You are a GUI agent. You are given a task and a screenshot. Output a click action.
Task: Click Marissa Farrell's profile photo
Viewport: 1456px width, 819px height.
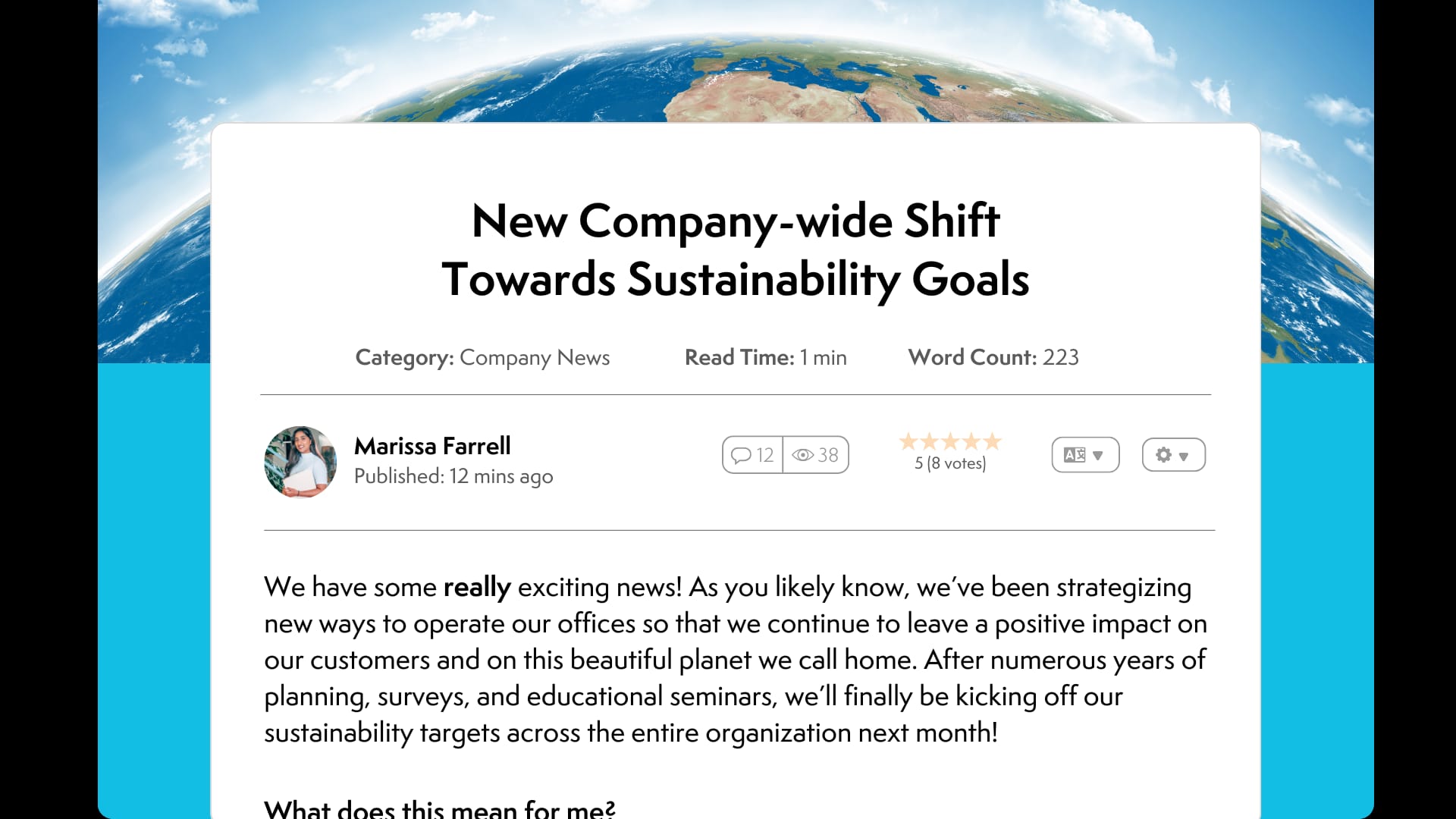300,462
